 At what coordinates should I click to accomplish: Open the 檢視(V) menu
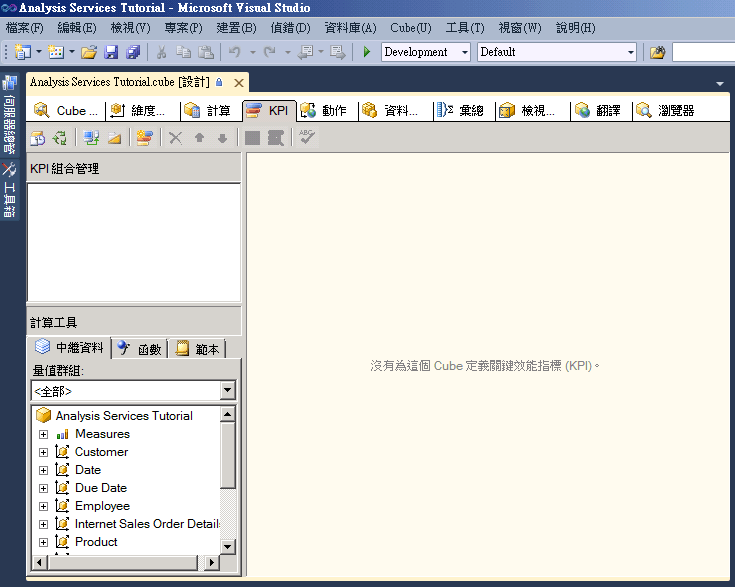coord(130,28)
